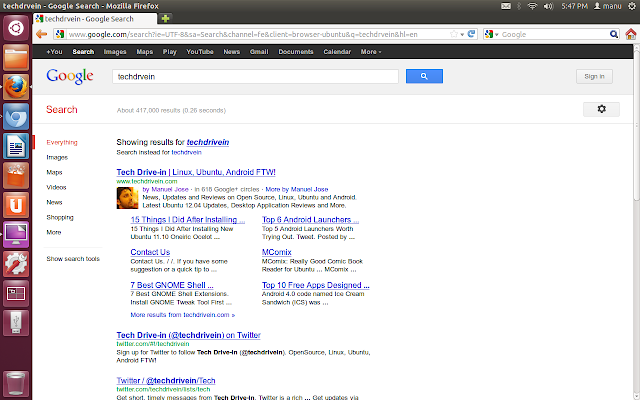640x400 pixels.
Task: Open the Contact Us sitelink
Action: (x=150, y=252)
